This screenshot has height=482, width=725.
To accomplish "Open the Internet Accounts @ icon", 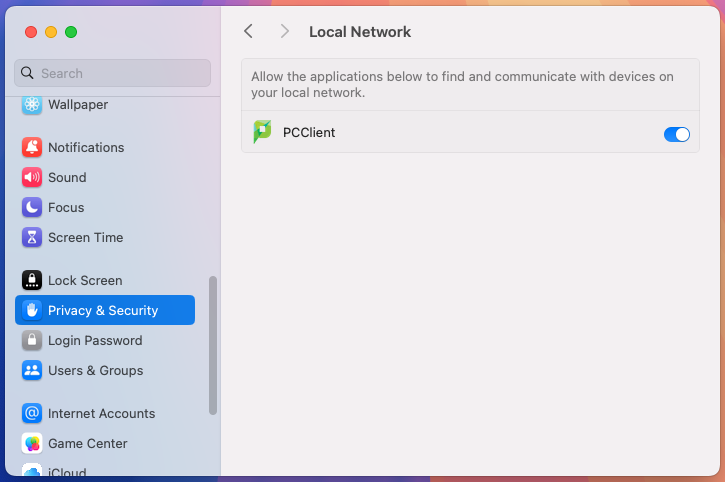I will (x=32, y=413).
